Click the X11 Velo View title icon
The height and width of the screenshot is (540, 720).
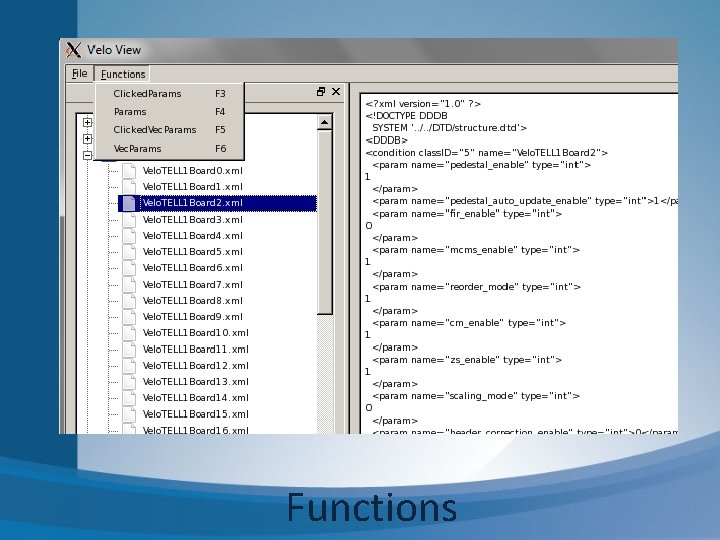(x=73, y=50)
